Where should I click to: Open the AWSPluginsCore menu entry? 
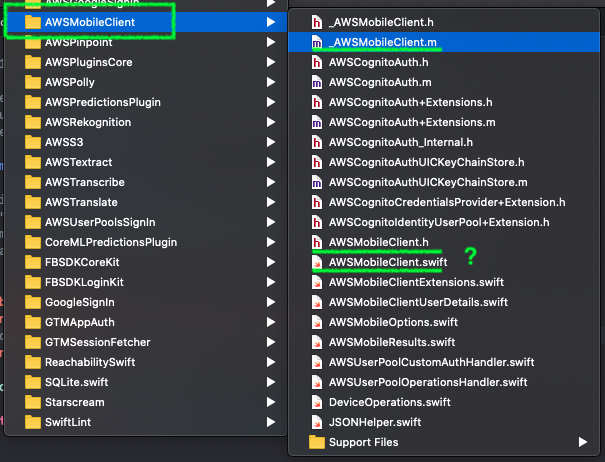(145, 62)
